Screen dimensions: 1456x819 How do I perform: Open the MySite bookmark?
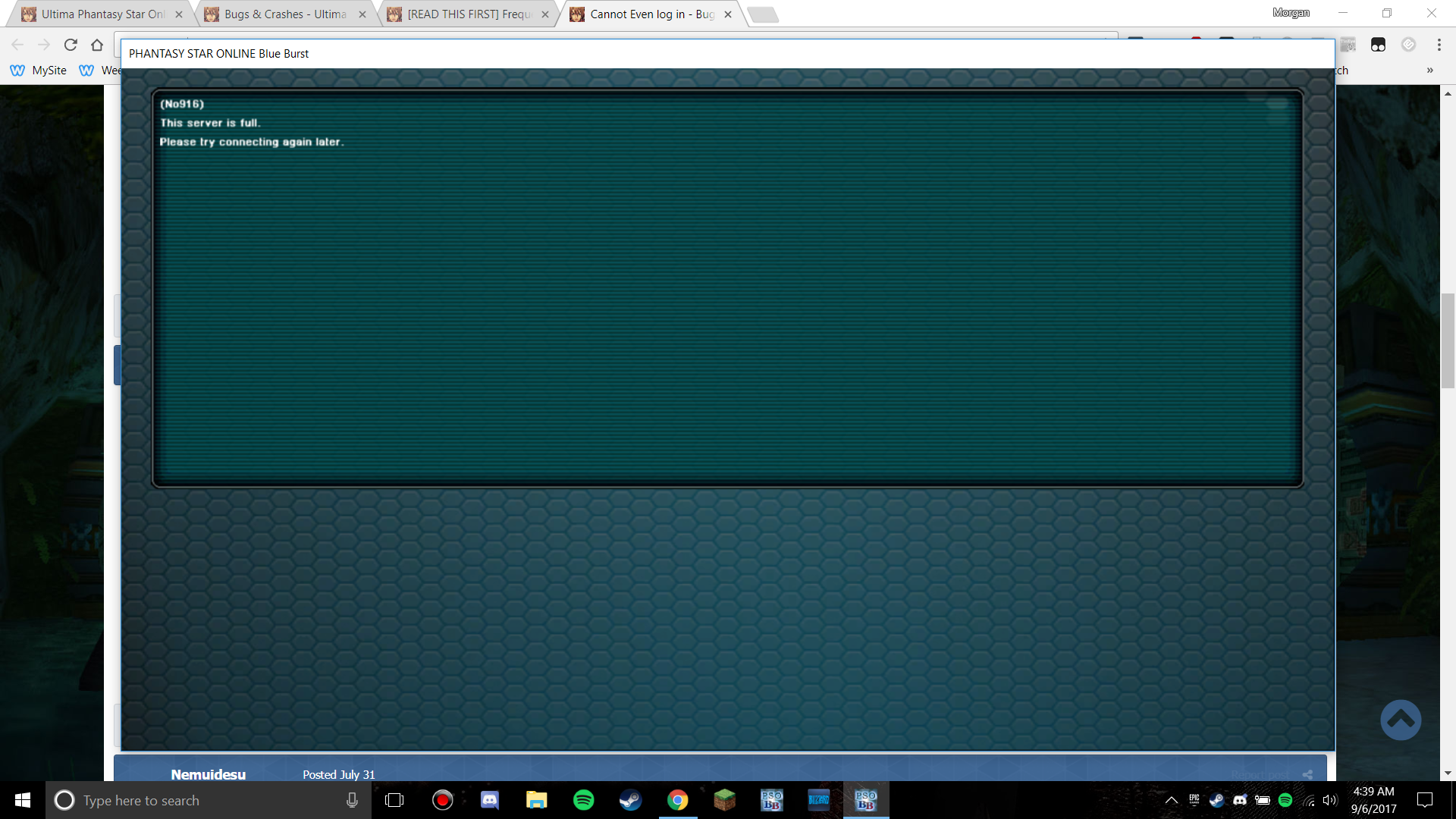pos(39,71)
